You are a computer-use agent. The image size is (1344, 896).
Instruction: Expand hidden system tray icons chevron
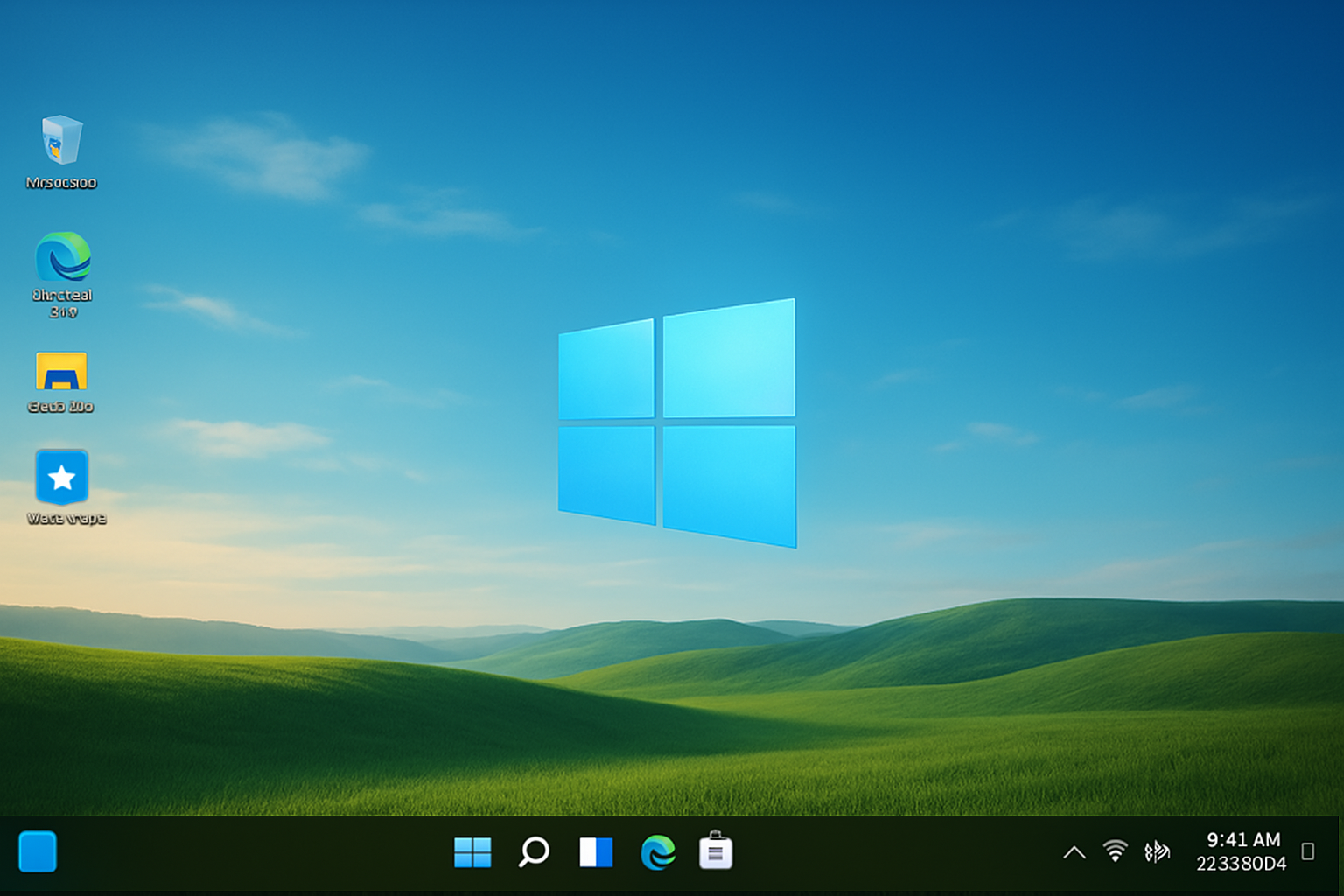[1074, 852]
